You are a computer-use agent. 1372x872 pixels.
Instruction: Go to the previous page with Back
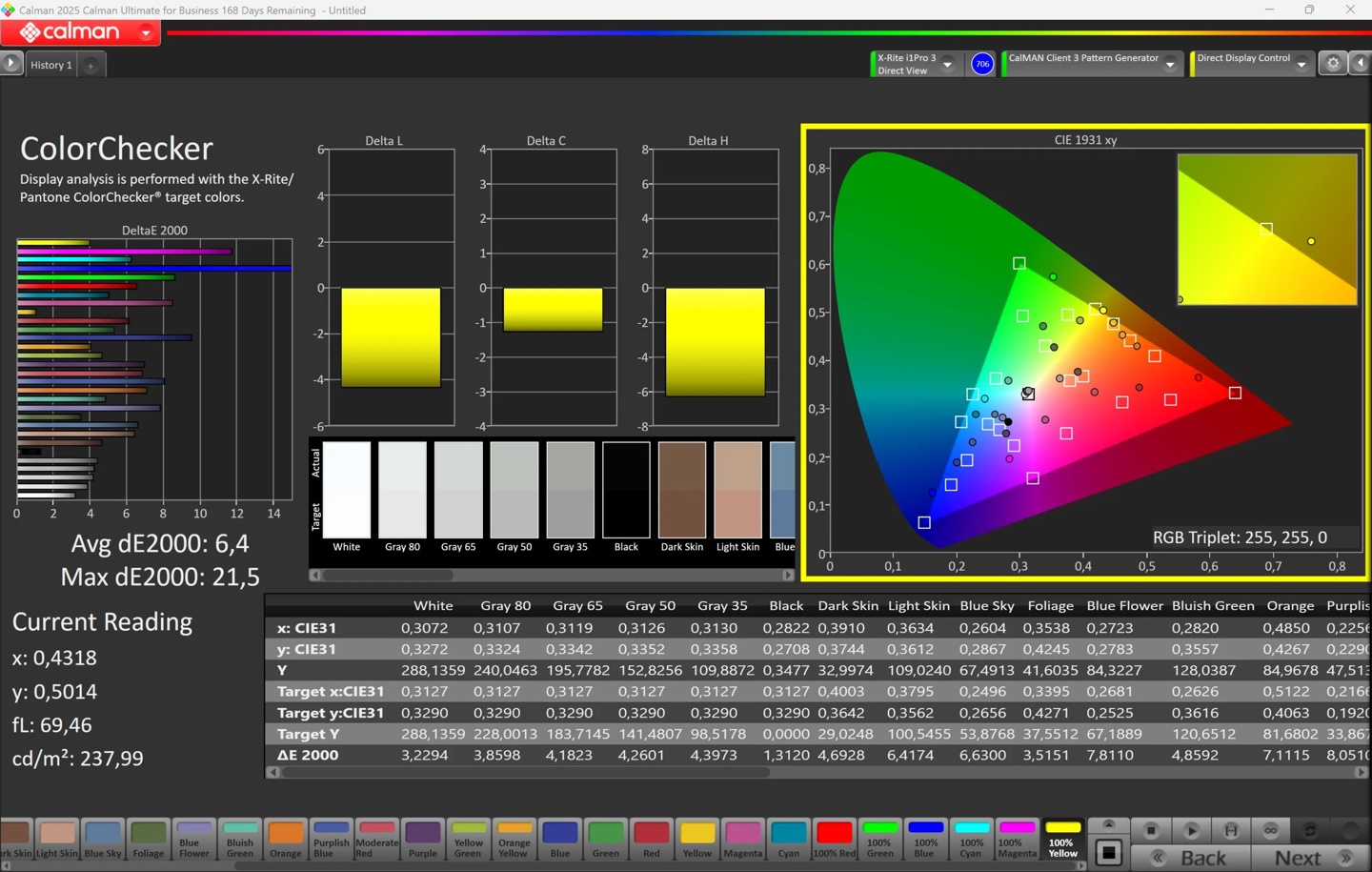(1190, 858)
